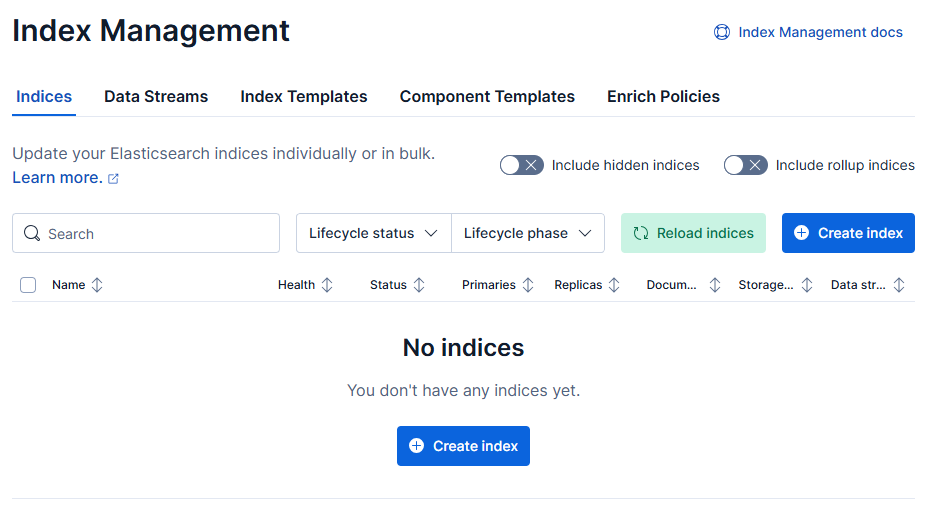This screenshot has width=929, height=522.
Task: Turn on Include rollup indices toggle
Action: [x=745, y=165]
